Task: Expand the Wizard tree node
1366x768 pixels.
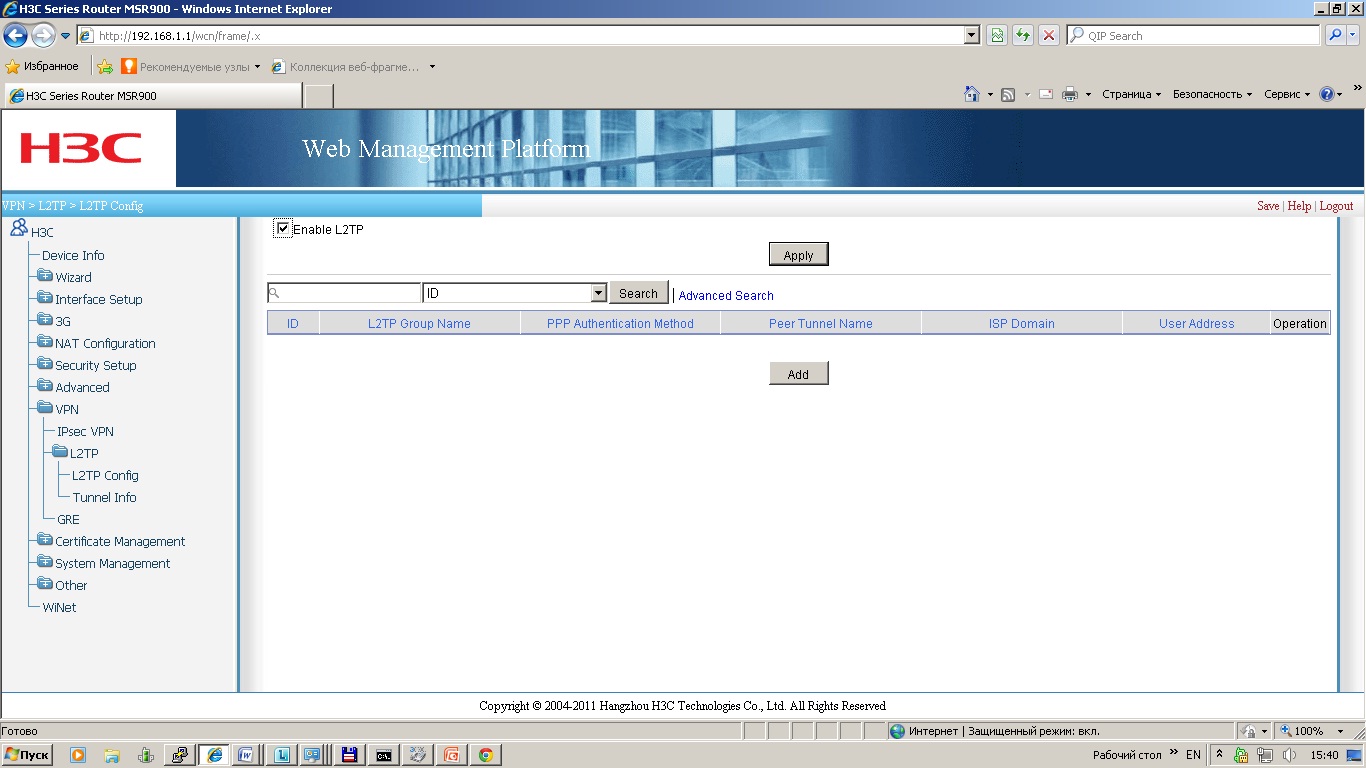Action: [x=45, y=276]
